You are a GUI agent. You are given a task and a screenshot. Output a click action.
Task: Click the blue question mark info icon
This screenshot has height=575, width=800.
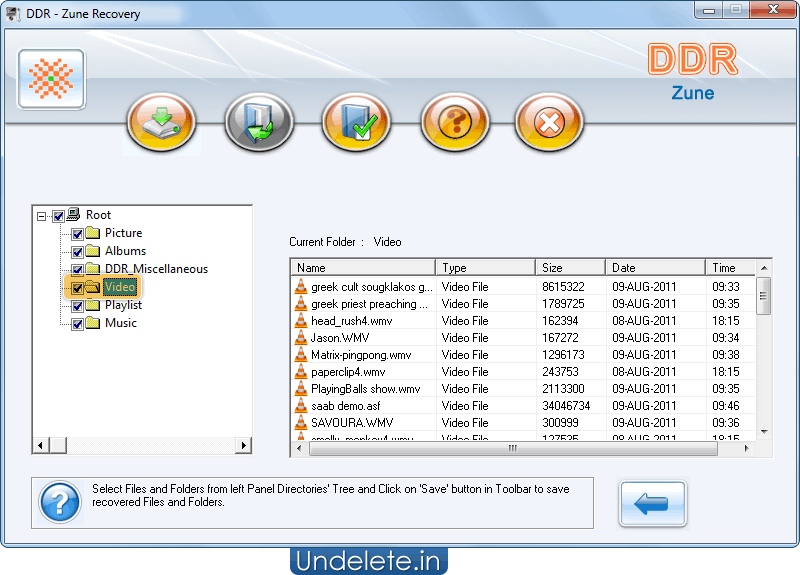60,503
